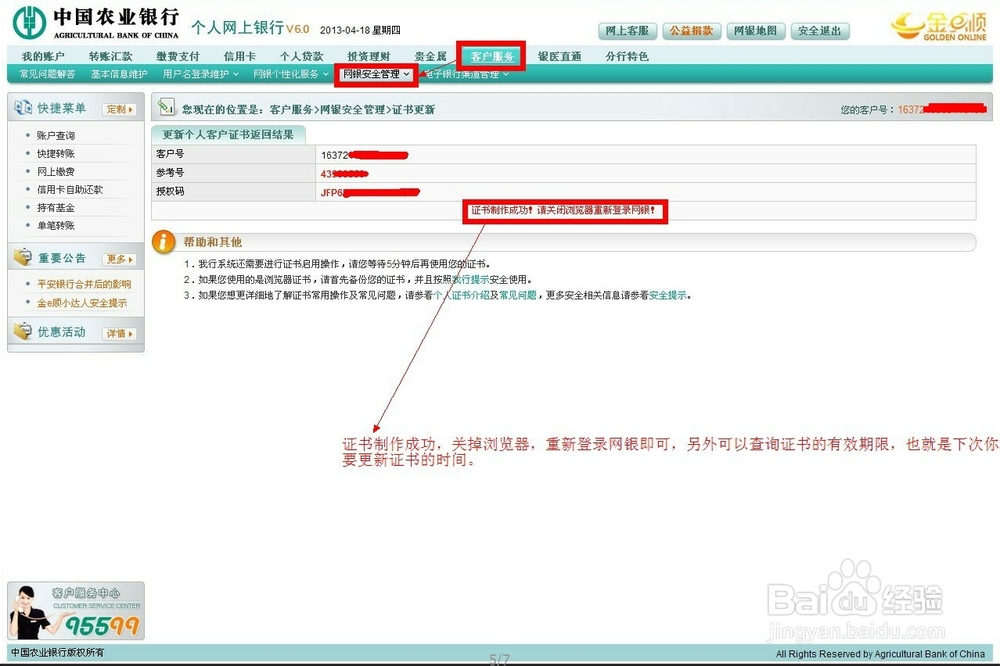Image resolution: width=1000 pixels, height=666 pixels.
Task: Open the 信用卡 menu
Action: pyautogui.click(x=237, y=55)
